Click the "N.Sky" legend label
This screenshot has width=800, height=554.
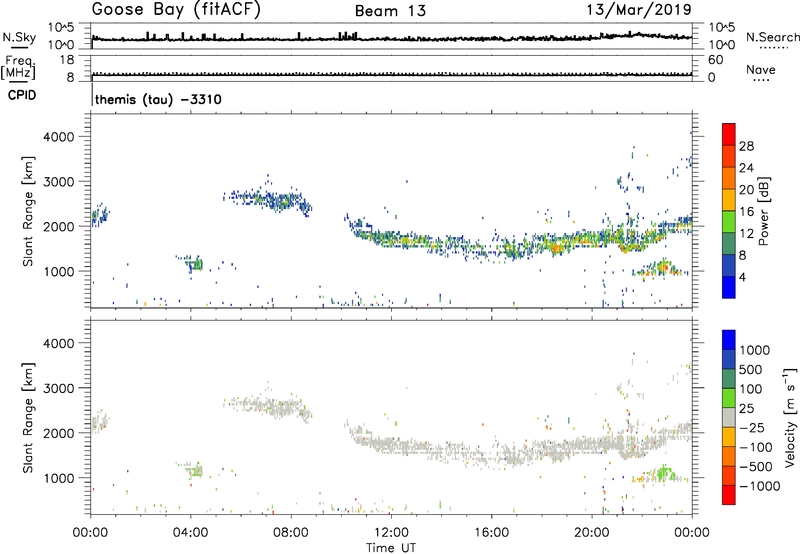19,37
